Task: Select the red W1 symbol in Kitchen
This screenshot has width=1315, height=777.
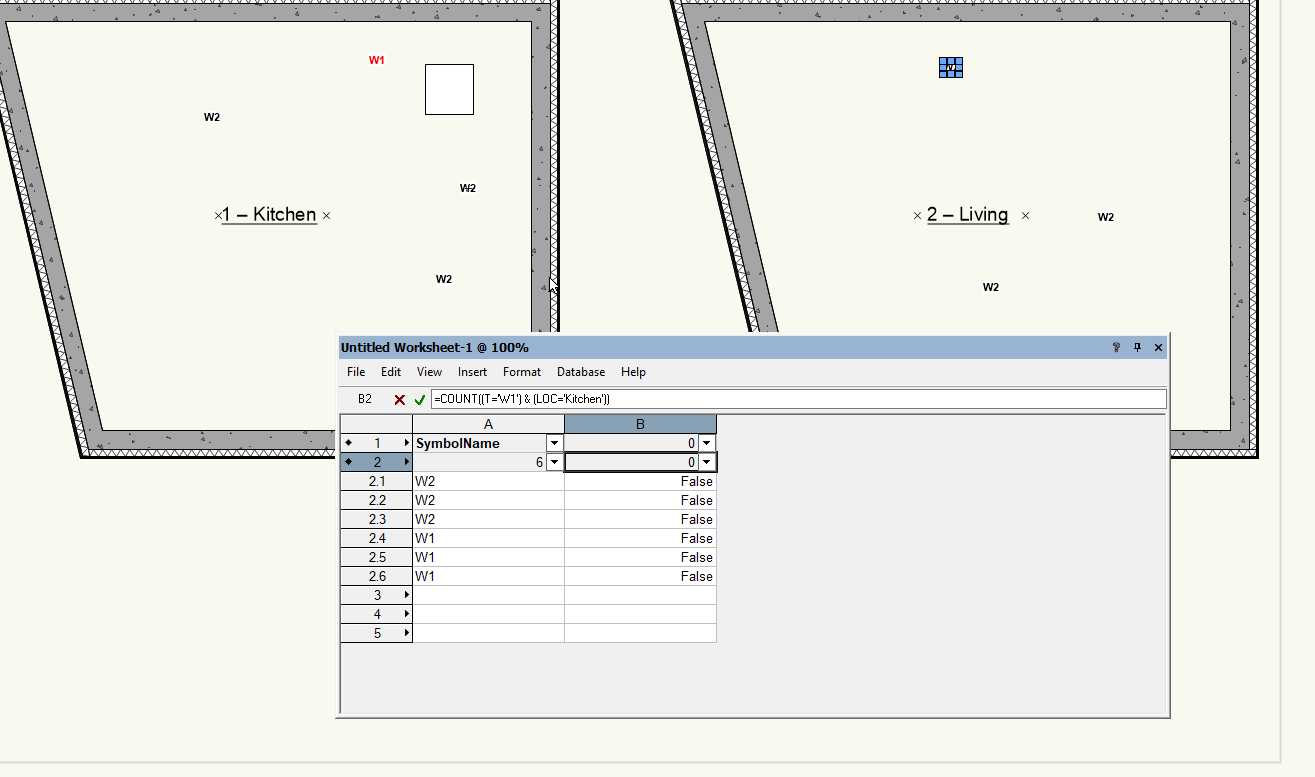Action: pos(377,60)
